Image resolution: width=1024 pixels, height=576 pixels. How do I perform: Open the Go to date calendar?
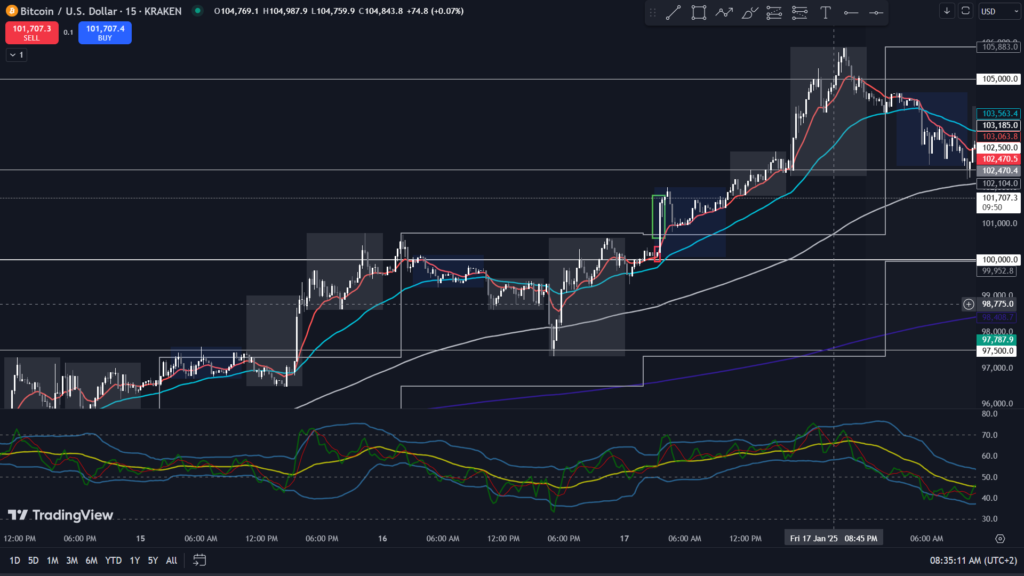pos(200,560)
